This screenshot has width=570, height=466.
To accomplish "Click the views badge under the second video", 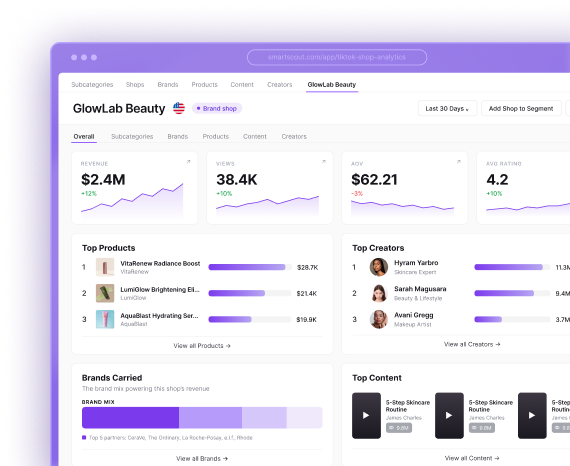I will pyautogui.click(x=482, y=428).
